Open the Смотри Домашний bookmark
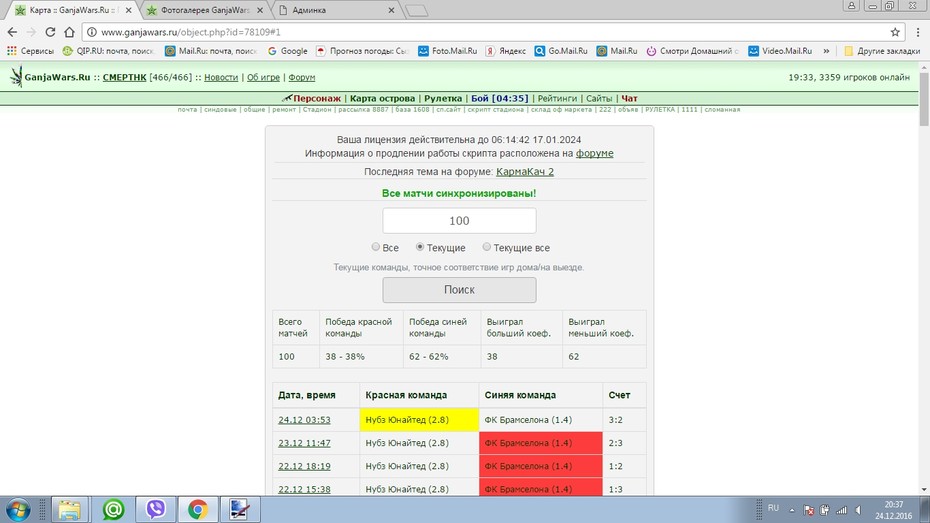 (693, 51)
